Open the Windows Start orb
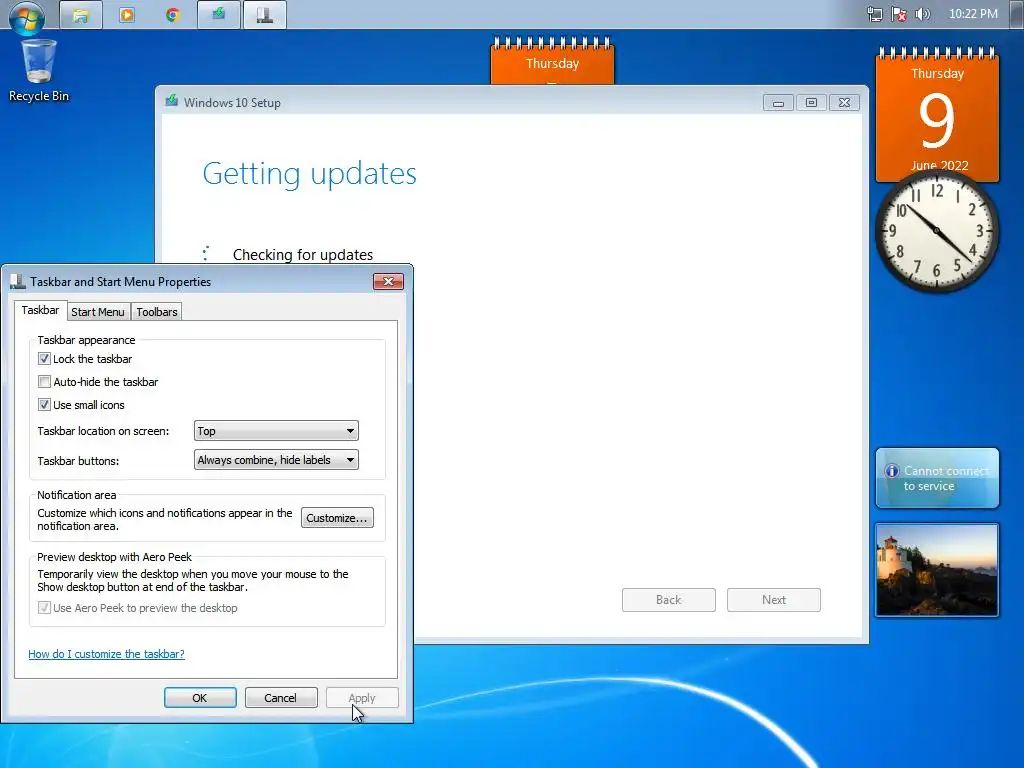 coord(27,16)
